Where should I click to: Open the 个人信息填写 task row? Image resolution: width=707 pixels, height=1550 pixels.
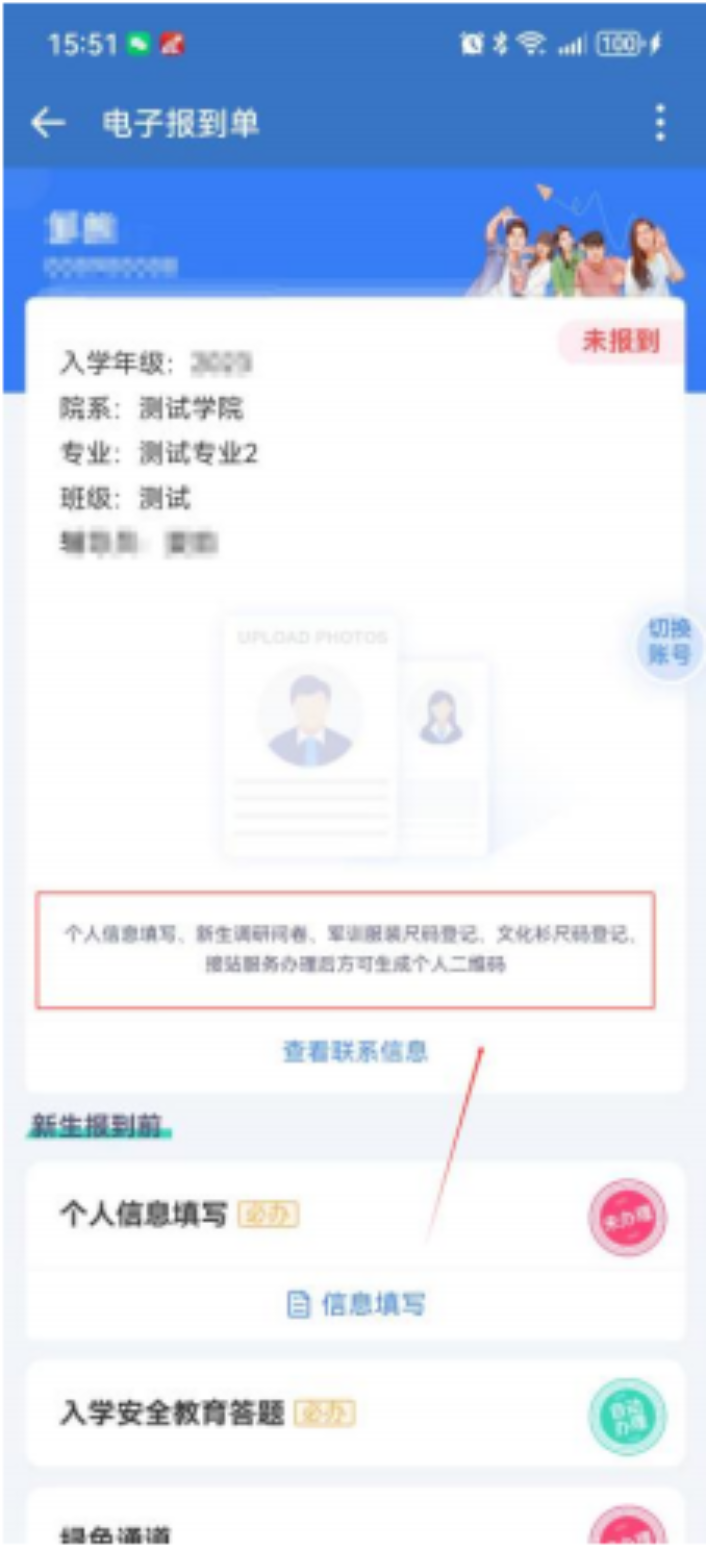(355, 1217)
